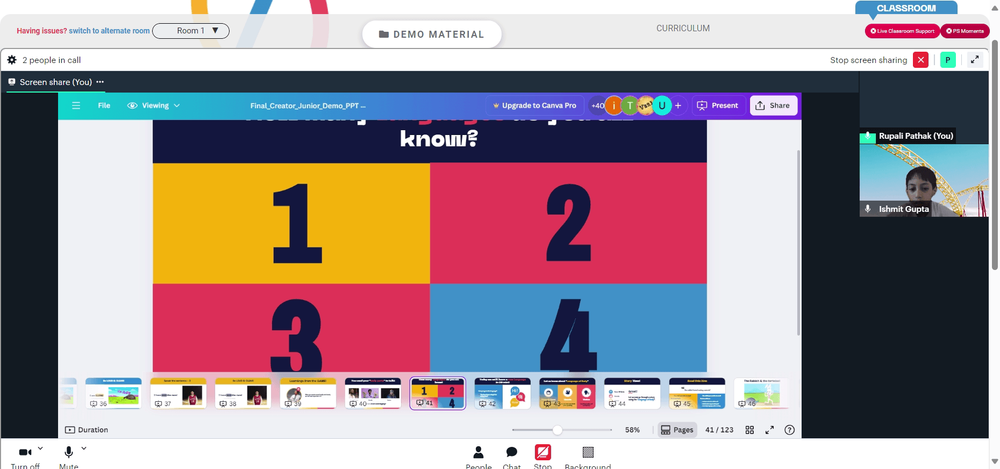Expand the camera options chevron
Image resolution: width=1000 pixels, height=469 pixels.
[x=40, y=449]
